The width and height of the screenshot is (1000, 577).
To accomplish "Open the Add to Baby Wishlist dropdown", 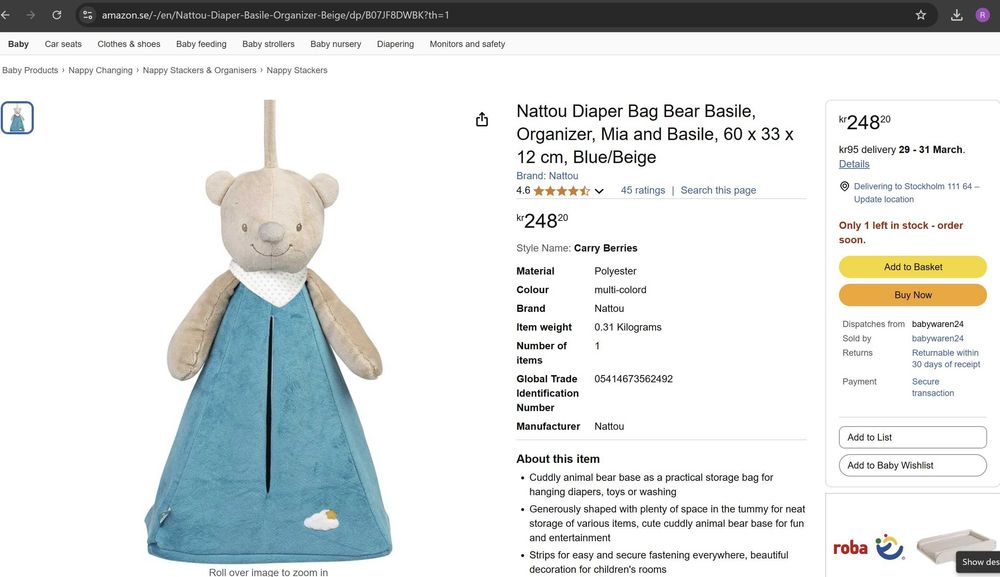I will click(x=912, y=465).
